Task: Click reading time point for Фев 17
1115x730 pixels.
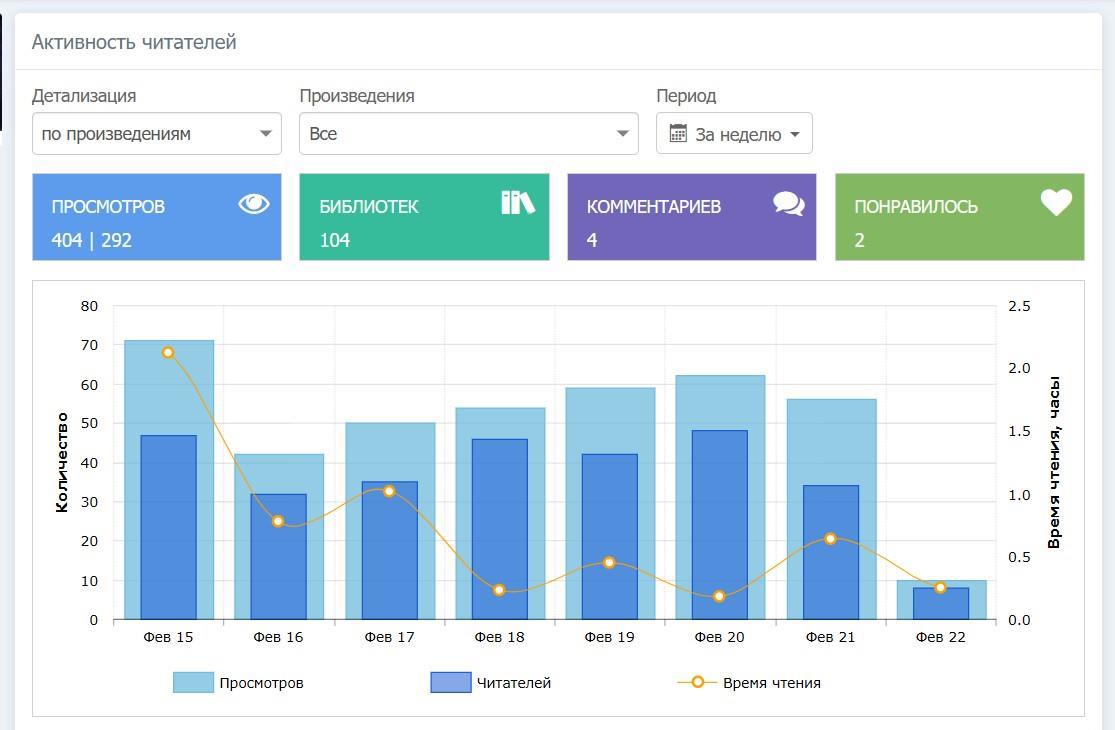Action: pyautogui.click(x=389, y=491)
